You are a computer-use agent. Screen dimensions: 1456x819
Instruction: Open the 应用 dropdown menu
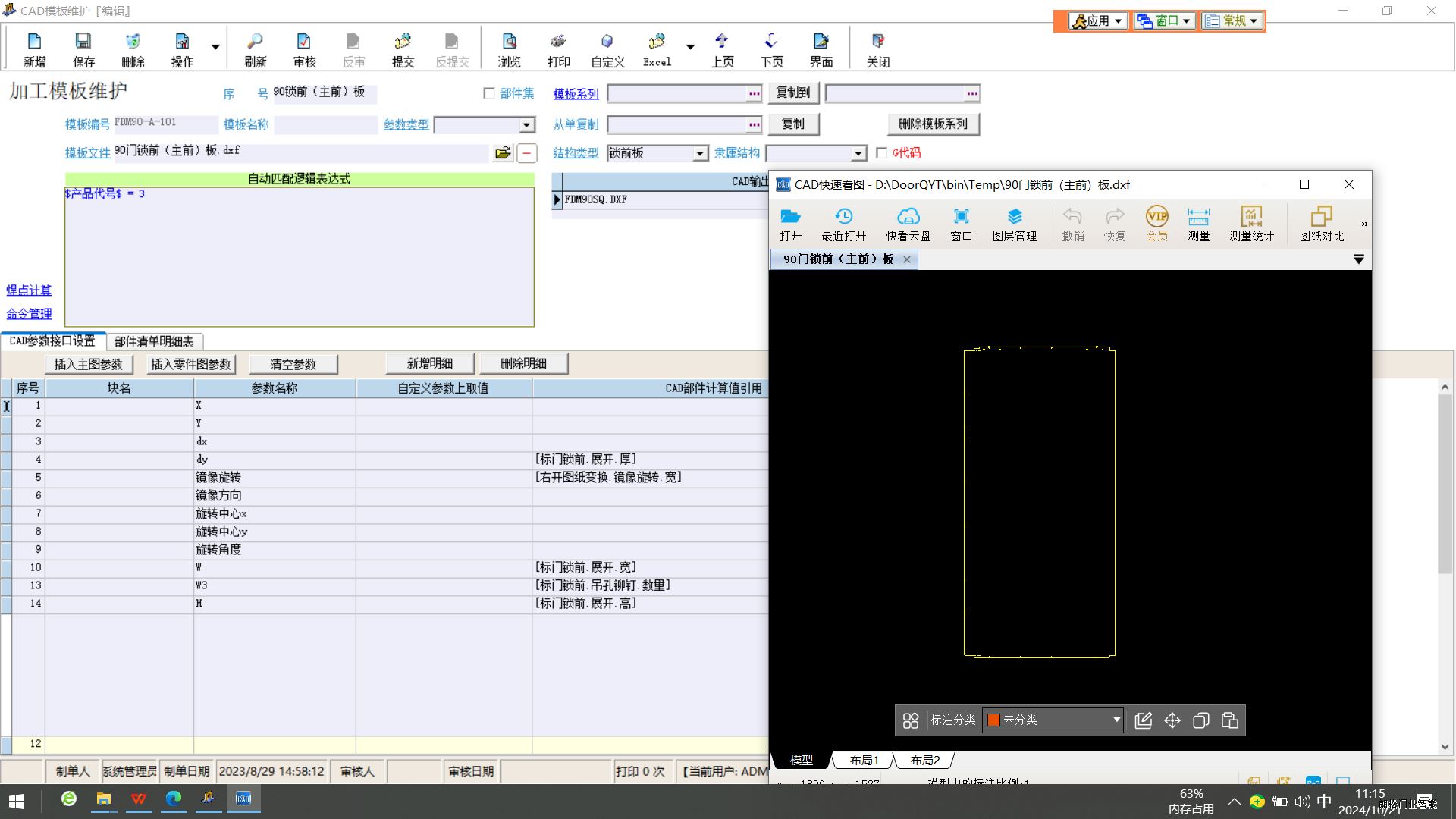(1097, 21)
